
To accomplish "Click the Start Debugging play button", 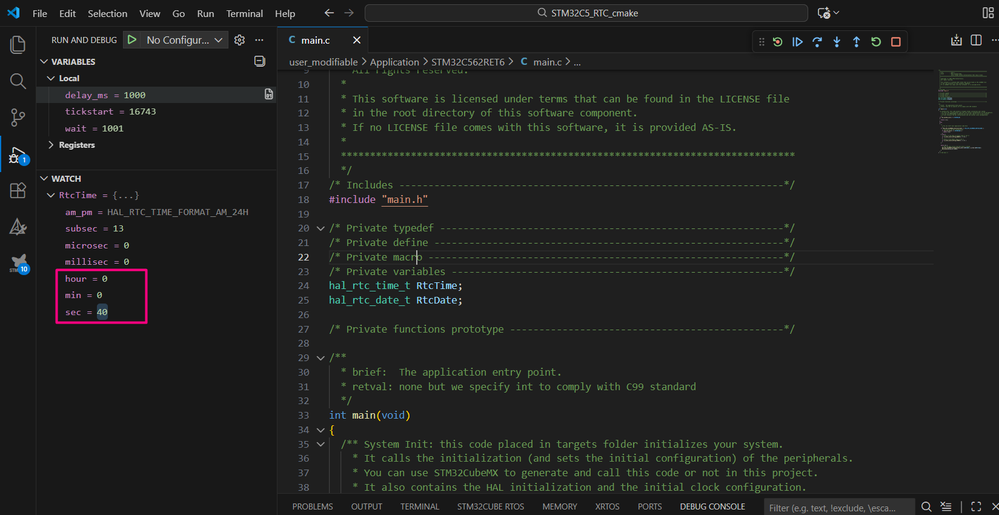I will (132, 40).
